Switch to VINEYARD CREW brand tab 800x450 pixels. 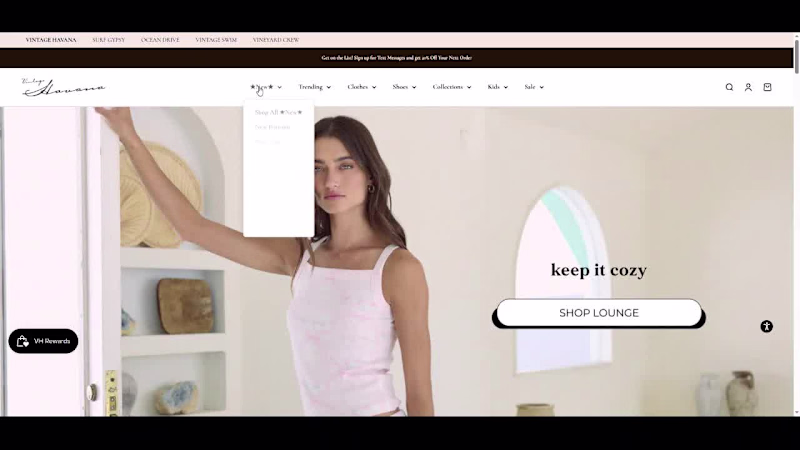[x=276, y=40]
